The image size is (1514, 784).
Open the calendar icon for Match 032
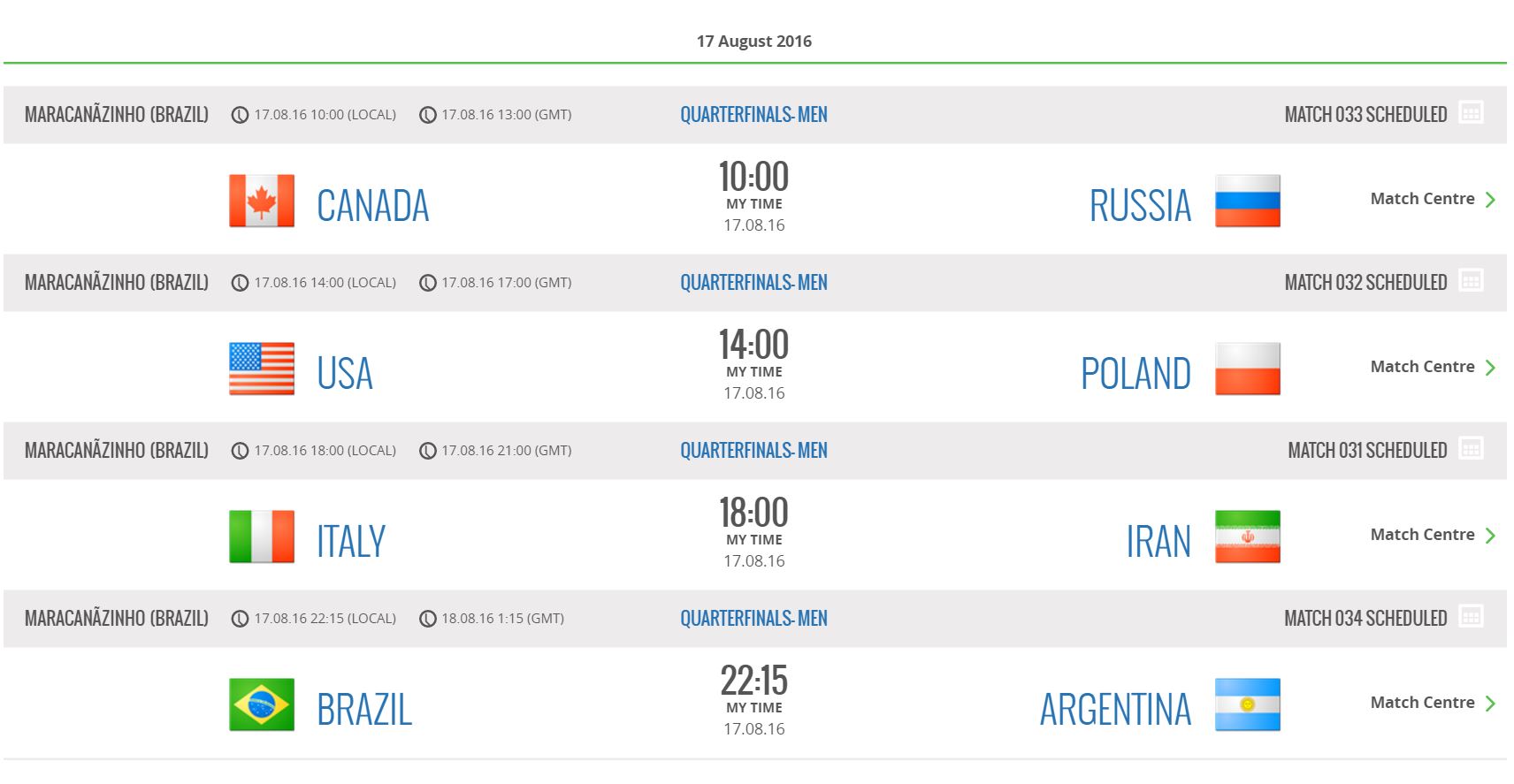(1471, 280)
